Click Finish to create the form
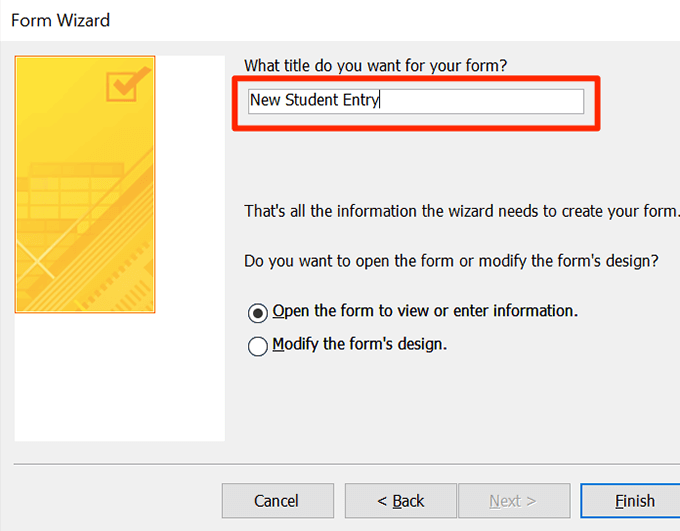Screen dimensions: 680x531 tap(634, 501)
